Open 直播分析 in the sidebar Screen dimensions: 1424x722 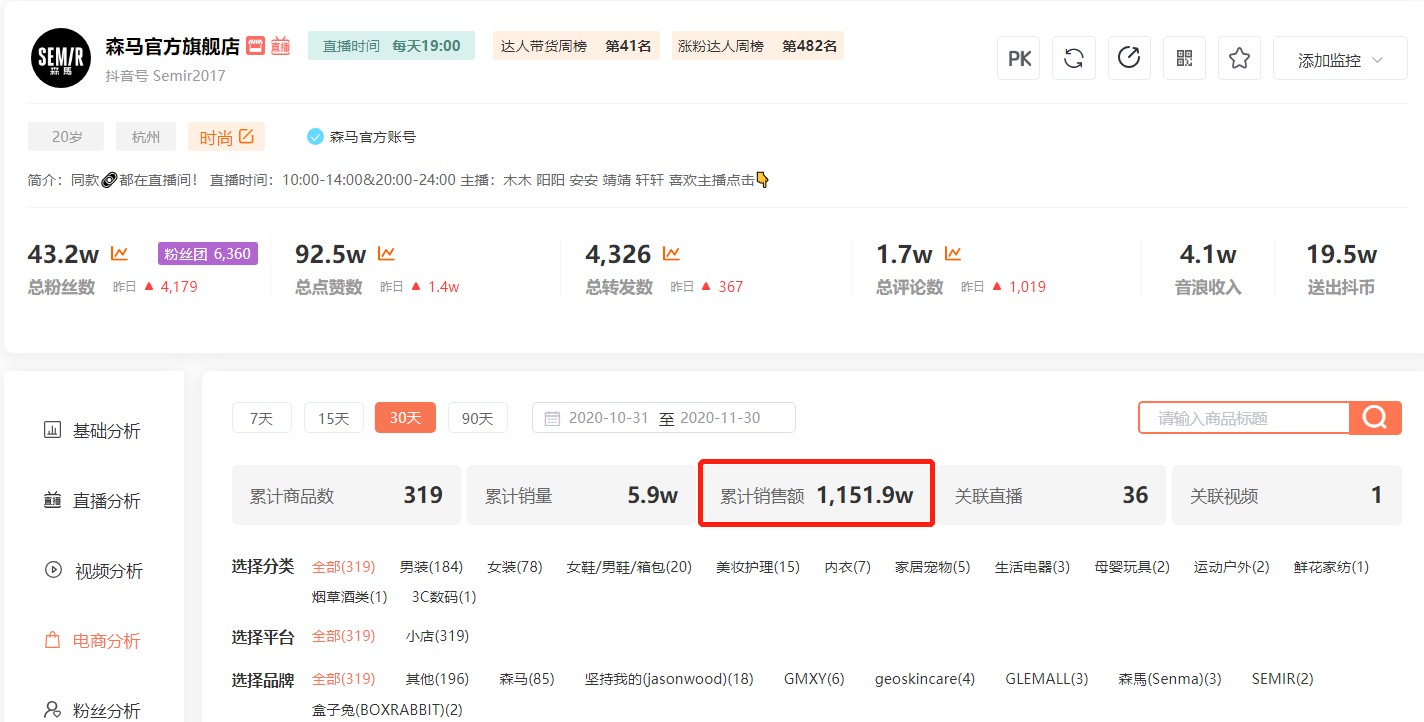(92, 501)
